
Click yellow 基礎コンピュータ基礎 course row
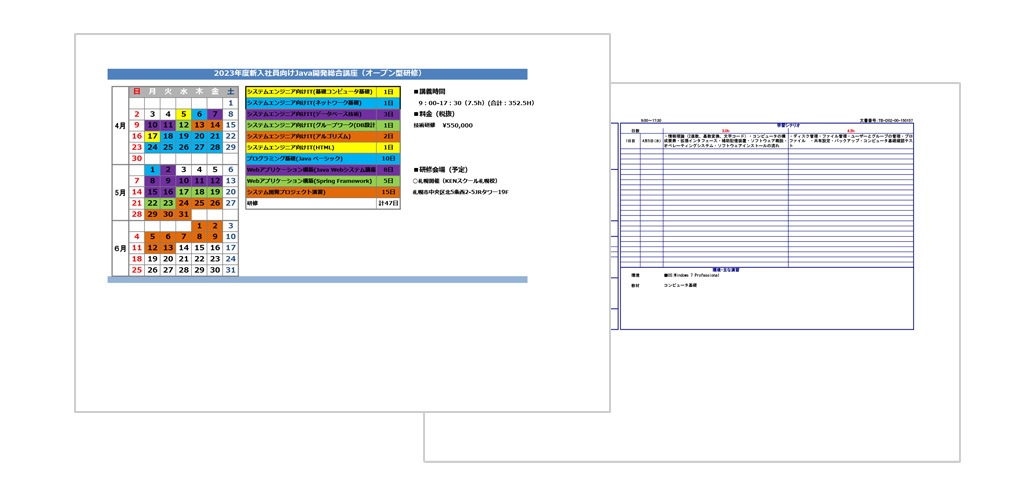click(322, 92)
